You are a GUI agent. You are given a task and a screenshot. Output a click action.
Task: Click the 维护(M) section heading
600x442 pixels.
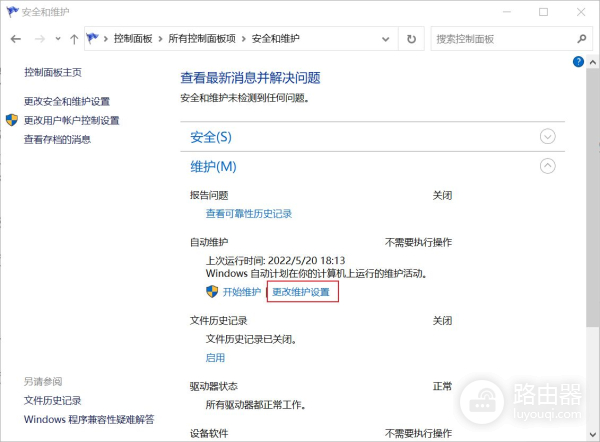pos(213,166)
